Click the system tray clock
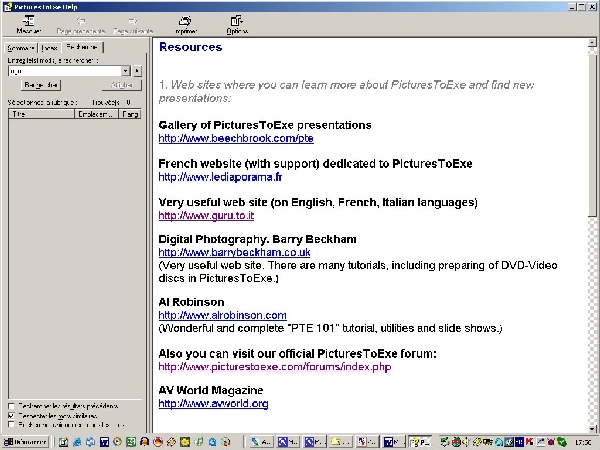This screenshot has width=600, height=450. (x=583, y=442)
